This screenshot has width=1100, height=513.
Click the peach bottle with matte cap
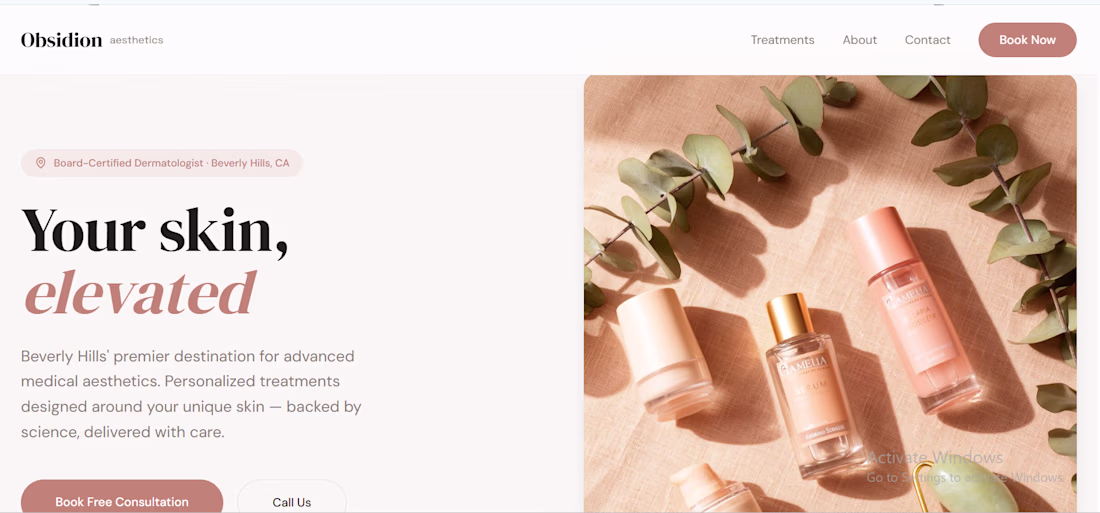[x=663, y=354]
